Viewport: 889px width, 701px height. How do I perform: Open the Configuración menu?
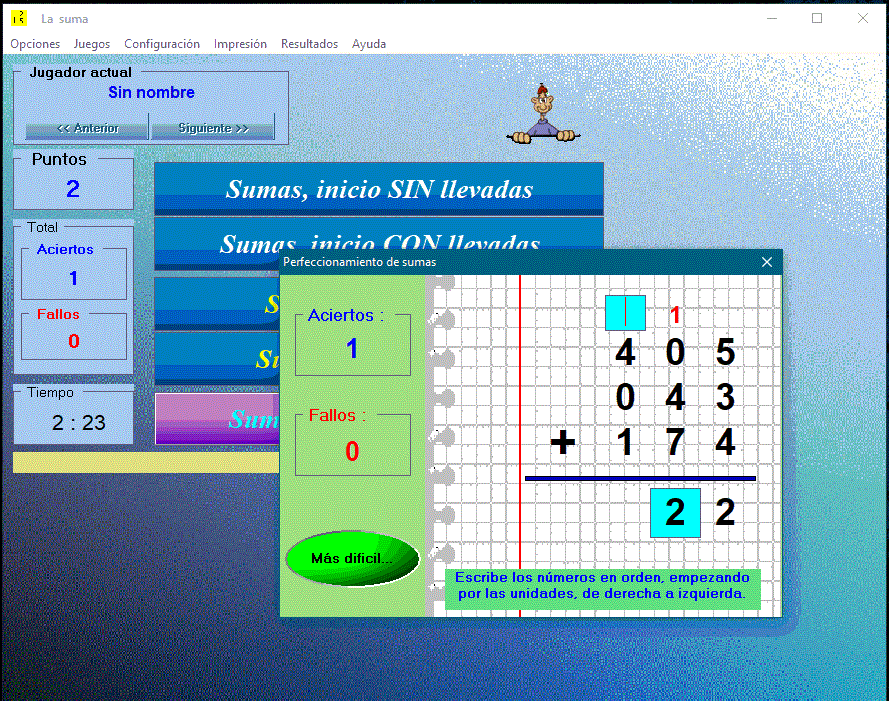(162, 44)
